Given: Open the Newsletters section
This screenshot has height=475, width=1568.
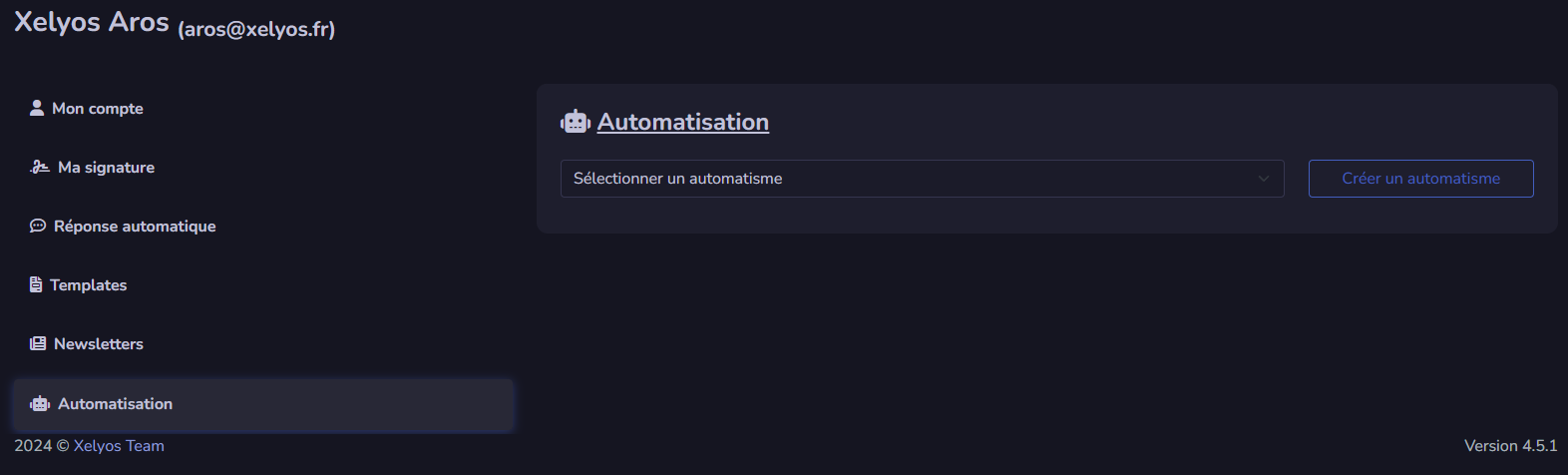Looking at the screenshot, I should point(99,343).
